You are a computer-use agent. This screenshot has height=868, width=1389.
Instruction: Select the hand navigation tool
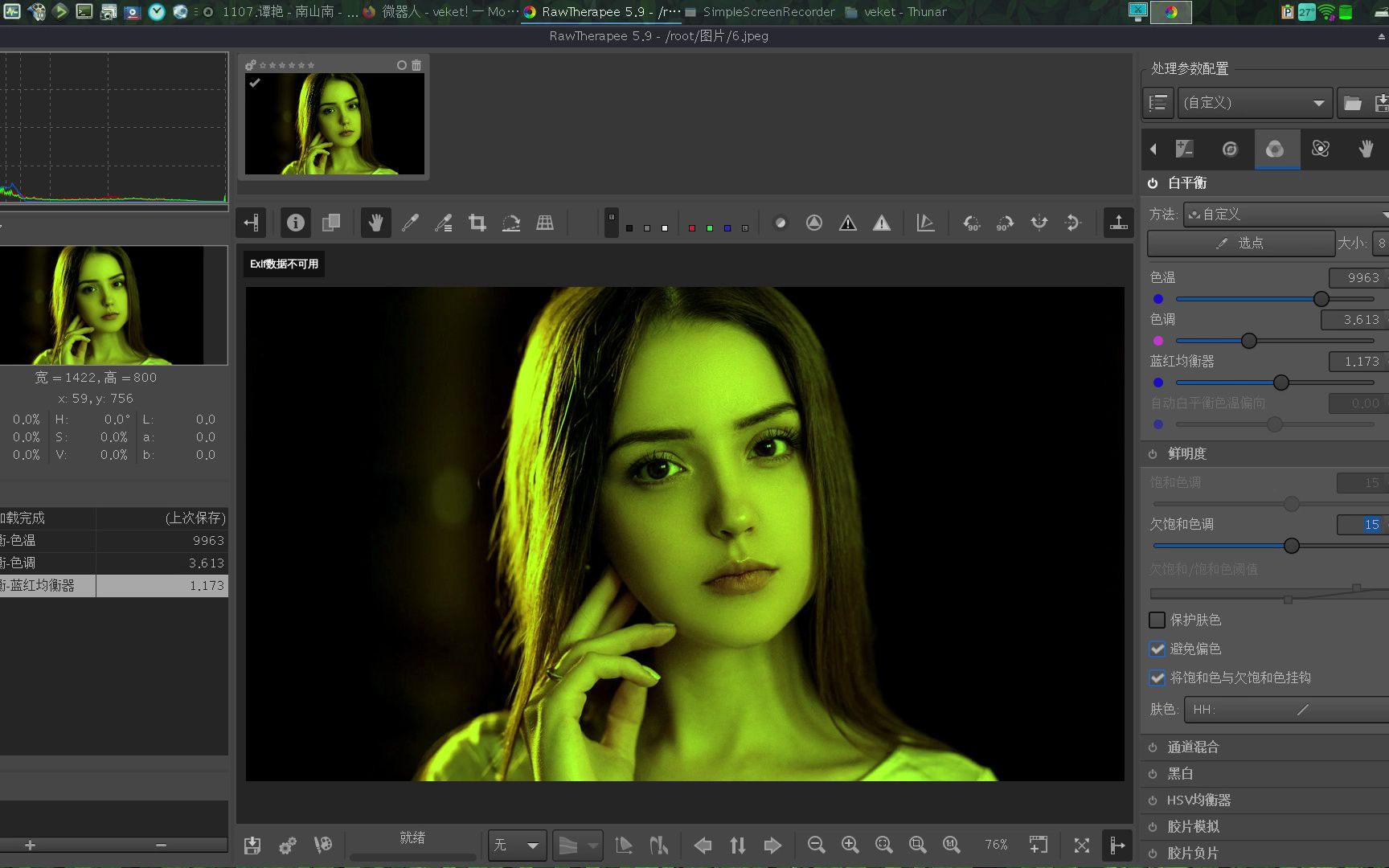[375, 223]
